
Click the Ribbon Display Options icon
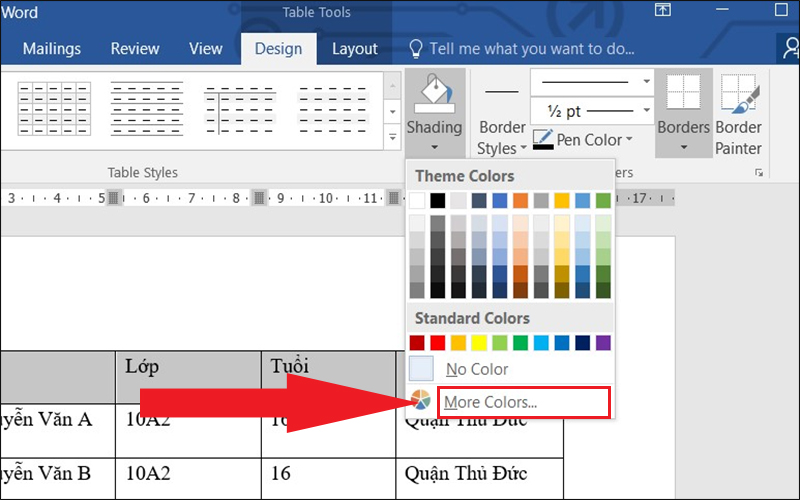point(662,10)
